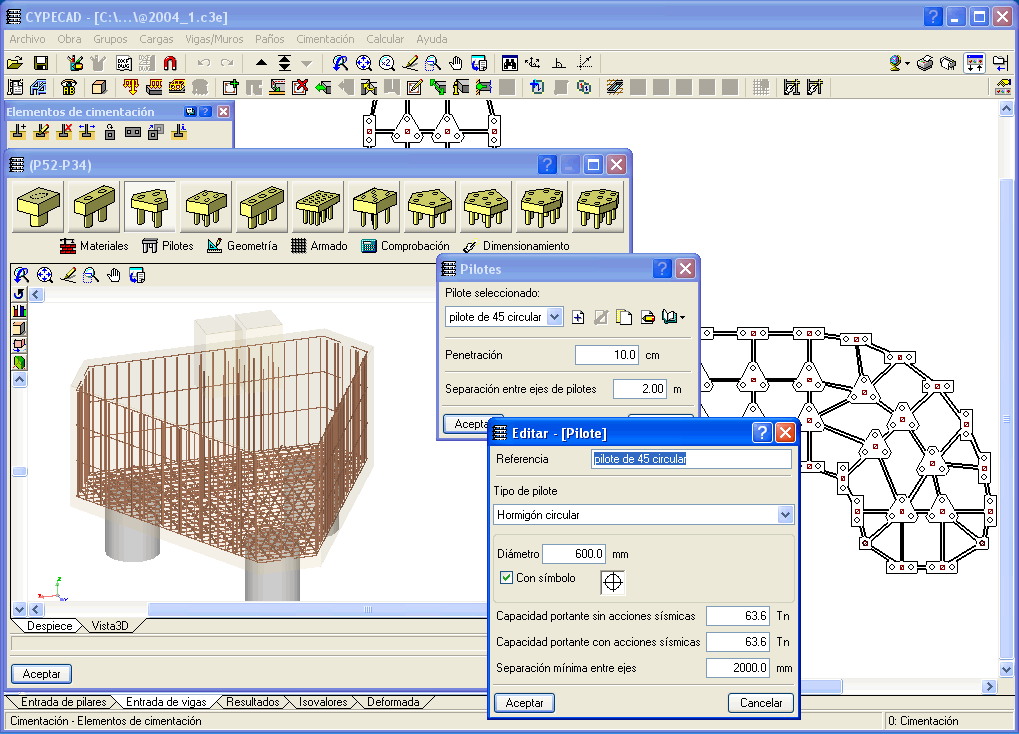Viewport: 1019px width, 734px height.
Task: Click the 3D box view icon in second toolbar
Action: click(x=99, y=87)
